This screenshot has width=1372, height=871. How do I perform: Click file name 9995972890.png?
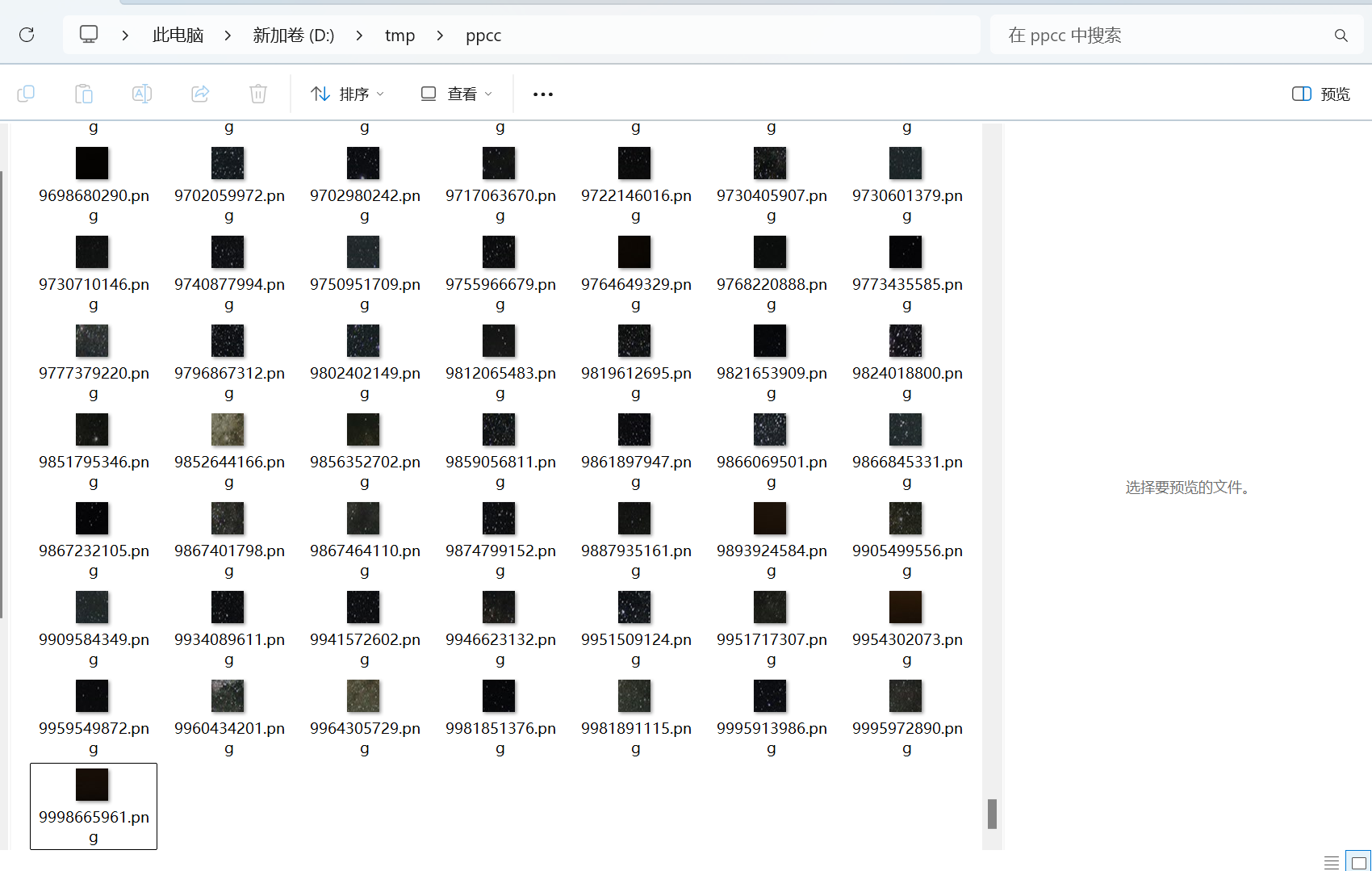[x=907, y=739]
